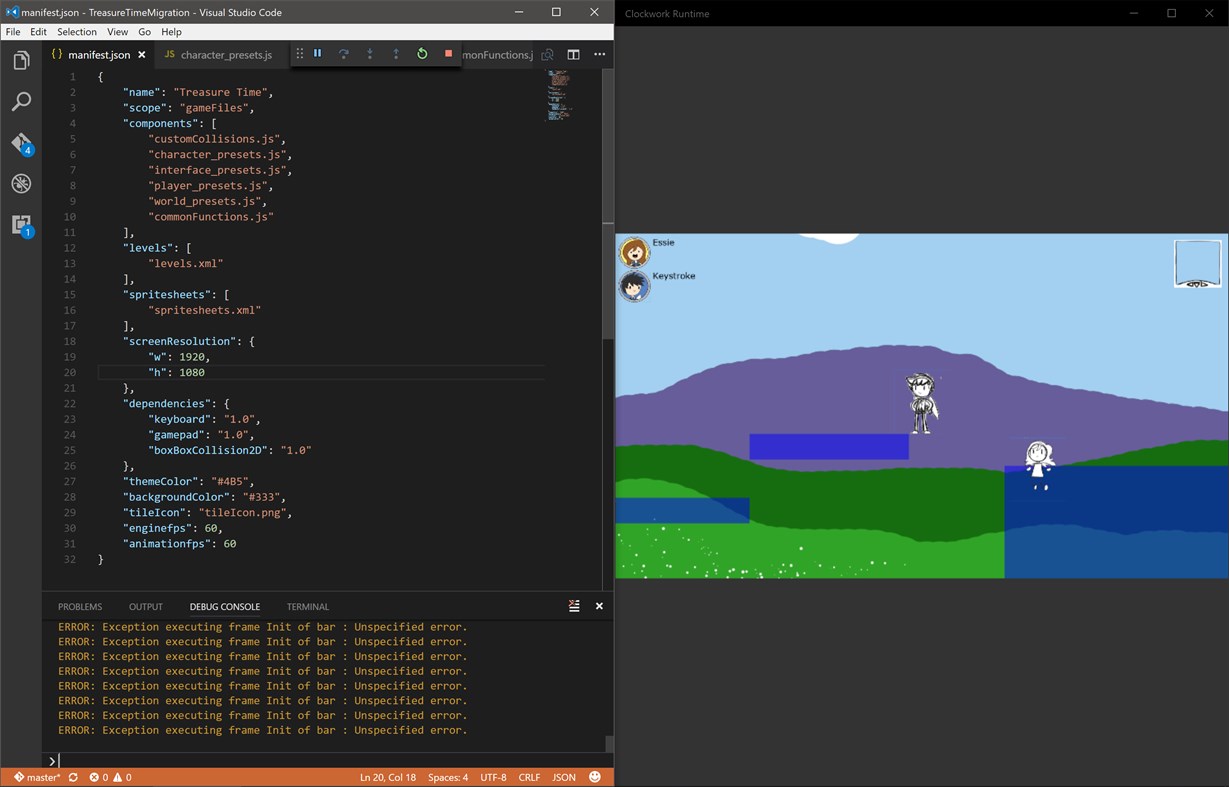This screenshot has width=1229, height=787.
Task: Click the Keystroke portrait in game
Action: (x=634, y=287)
